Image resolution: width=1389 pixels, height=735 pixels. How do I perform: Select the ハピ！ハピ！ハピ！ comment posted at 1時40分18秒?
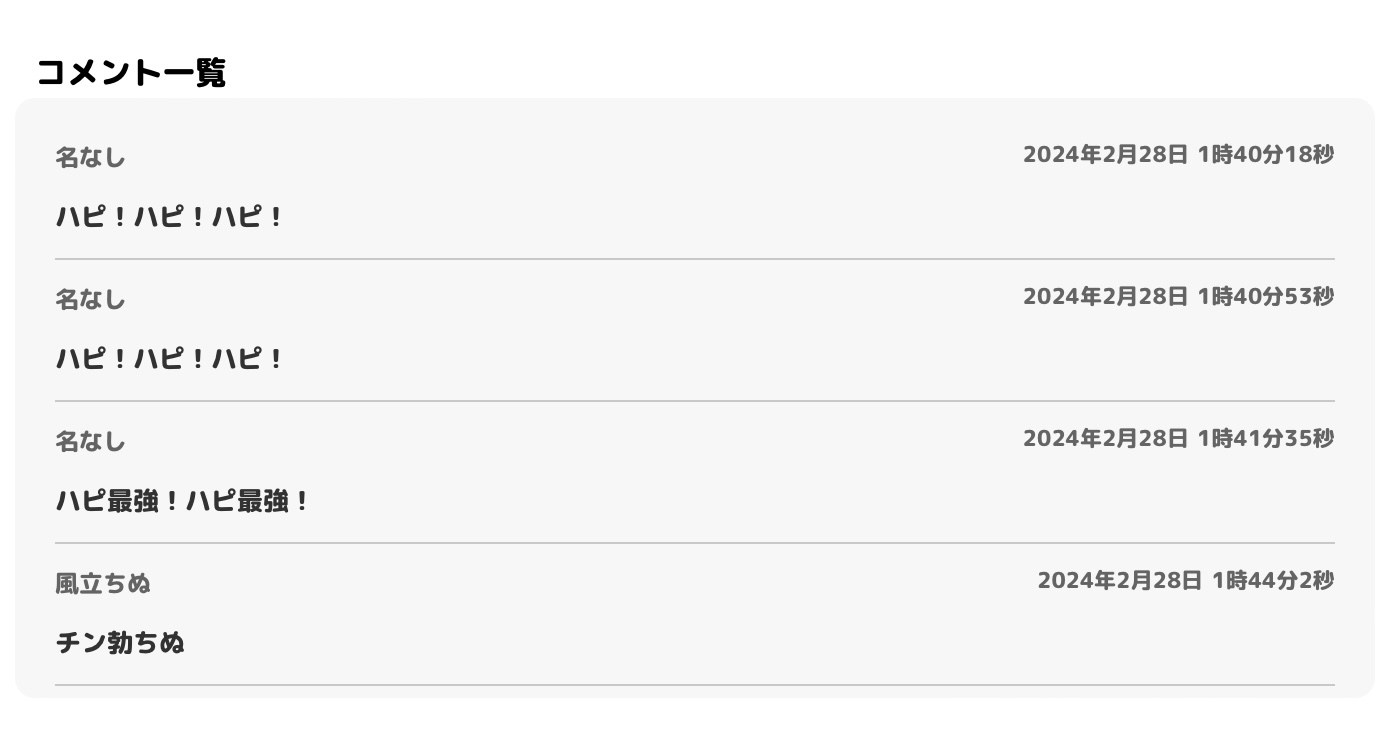(x=169, y=216)
